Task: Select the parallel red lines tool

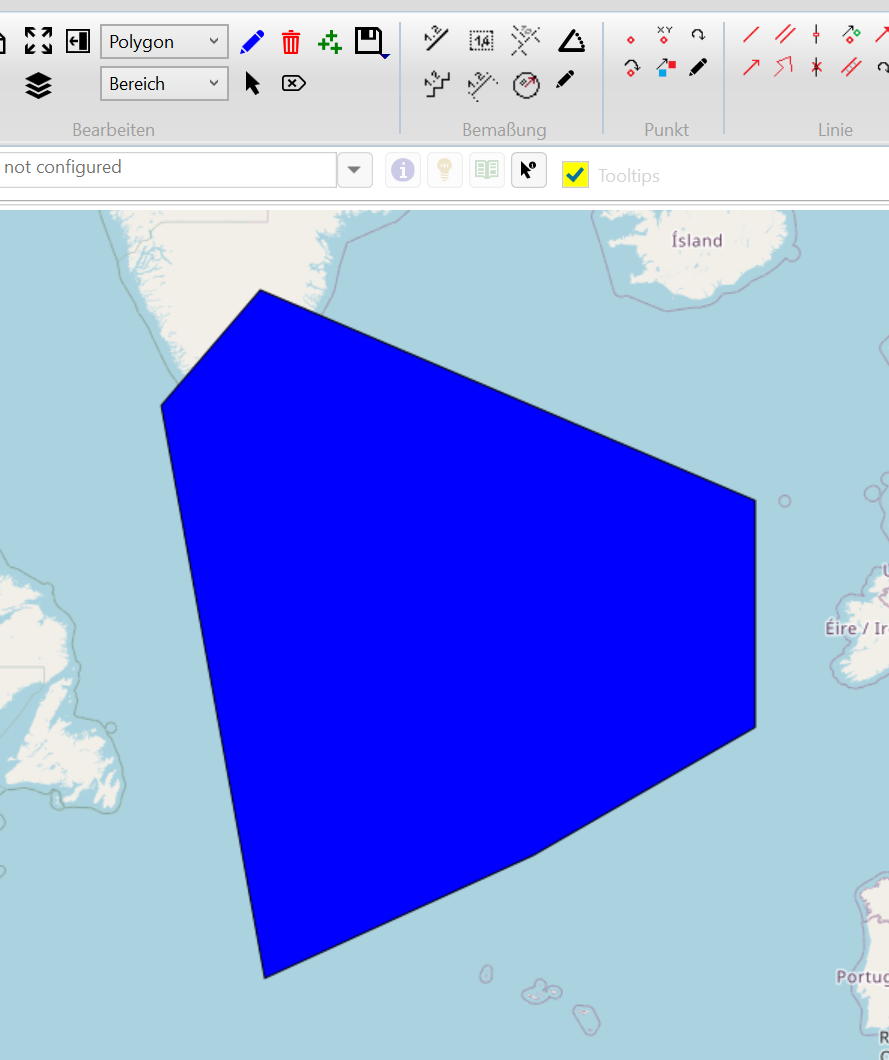Action: click(x=785, y=34)
